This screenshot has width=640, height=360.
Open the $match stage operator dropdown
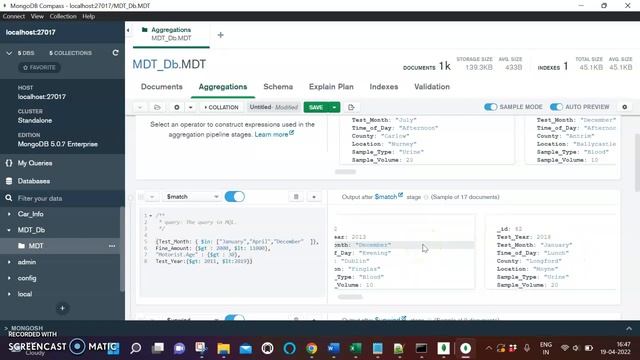tap(192, 197)
